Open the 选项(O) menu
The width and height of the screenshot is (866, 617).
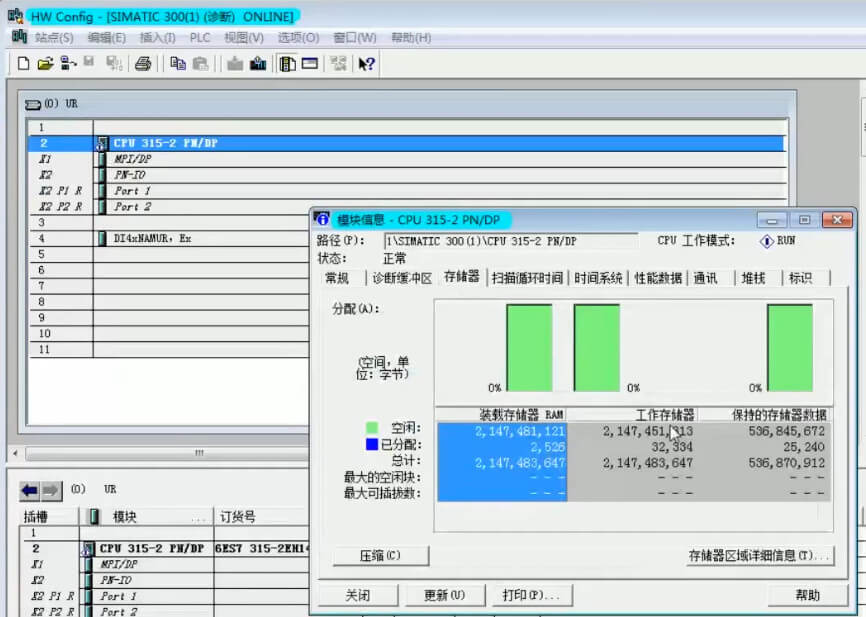[298, 38]
